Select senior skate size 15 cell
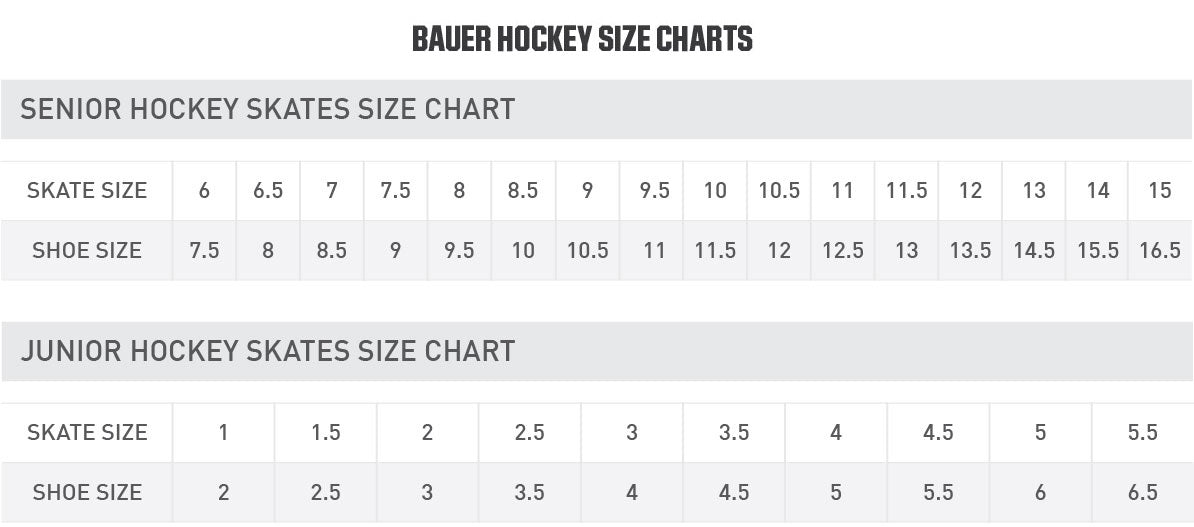 tap(1160, 190)
